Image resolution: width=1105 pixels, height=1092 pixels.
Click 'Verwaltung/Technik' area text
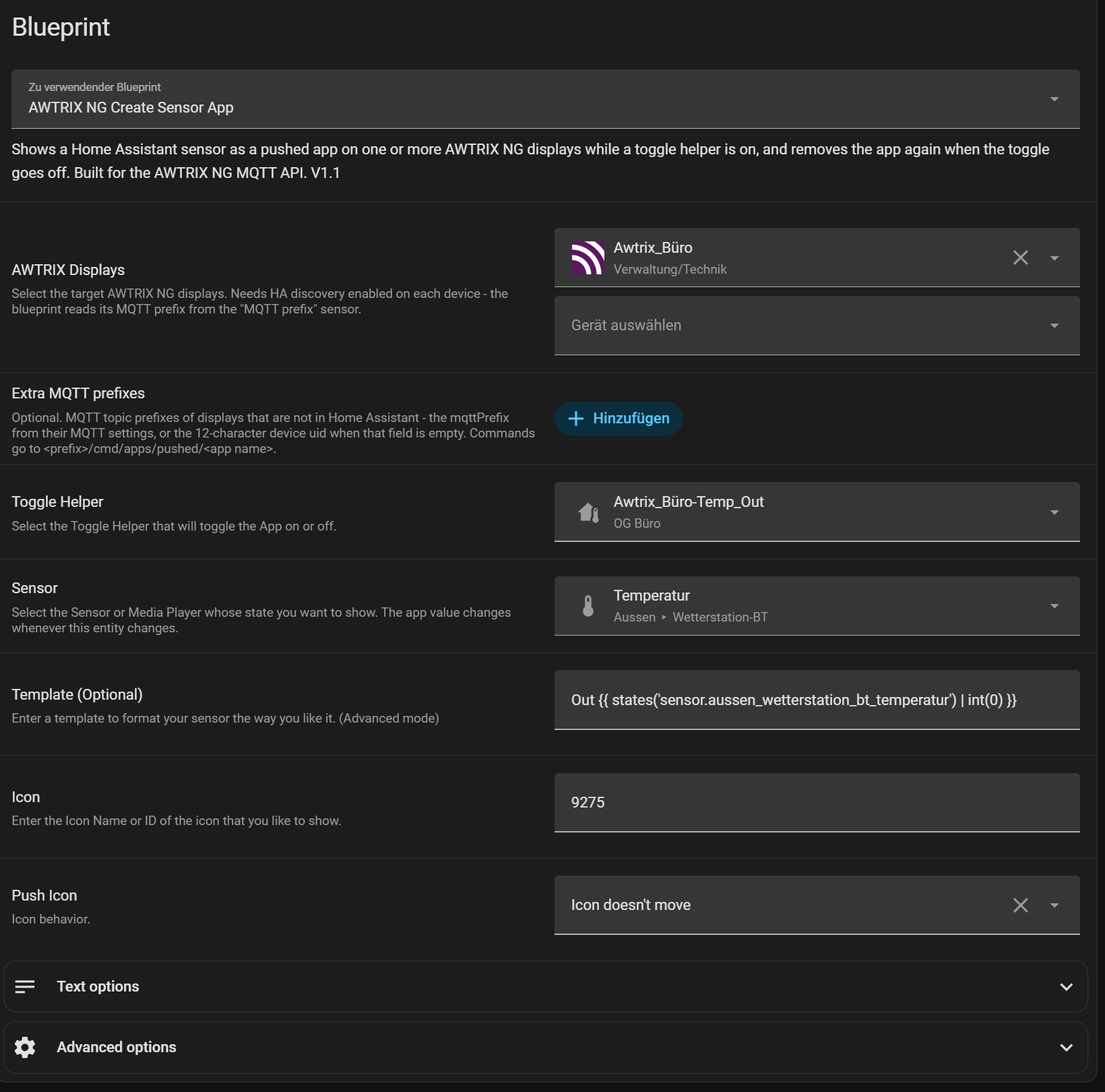(x=670, y=269)
